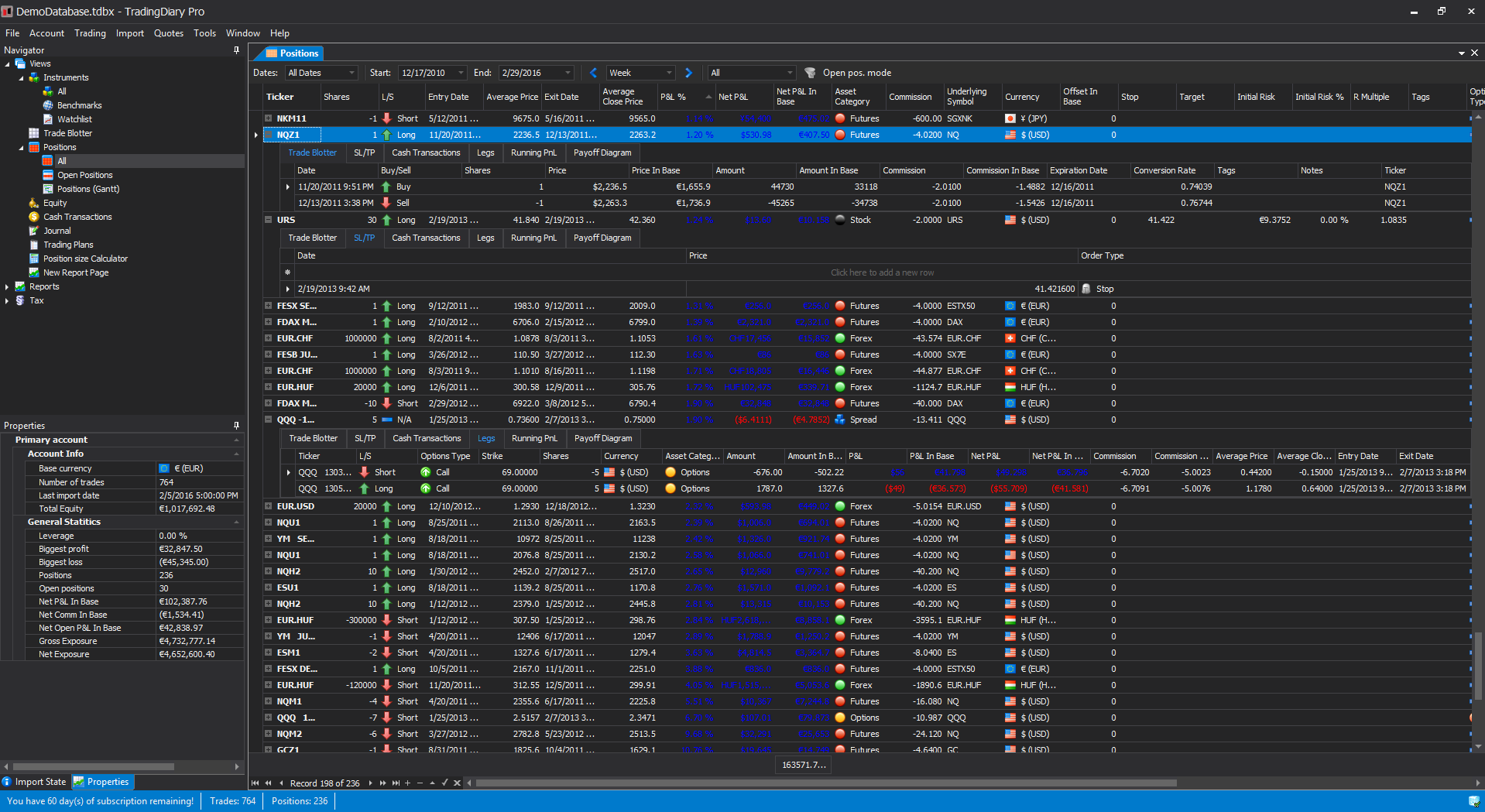Open Positions (Gantt) view
Viewport: 1485px width, 812px height.
(x=88, y=189)
